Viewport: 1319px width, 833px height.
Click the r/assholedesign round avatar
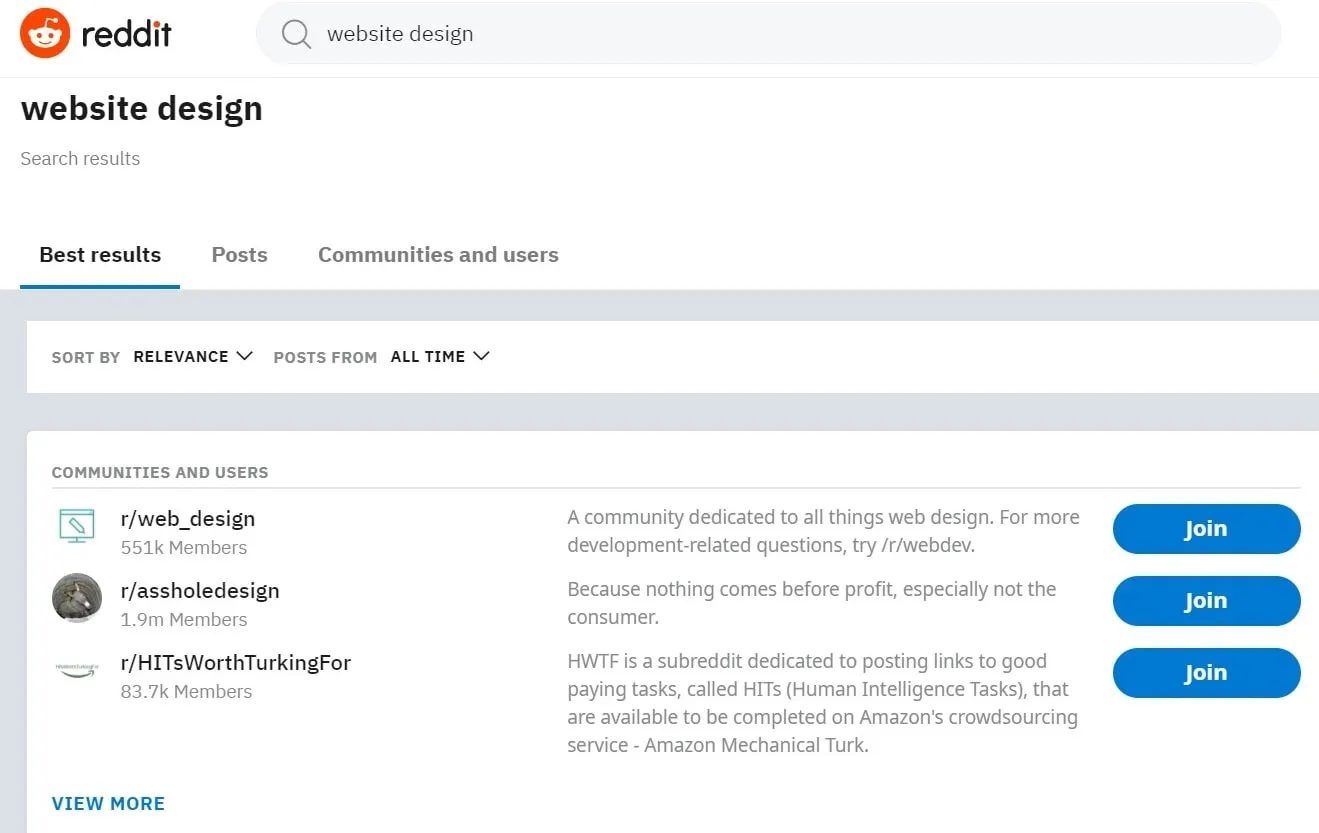pyautogui.click(x=77, y=598)
